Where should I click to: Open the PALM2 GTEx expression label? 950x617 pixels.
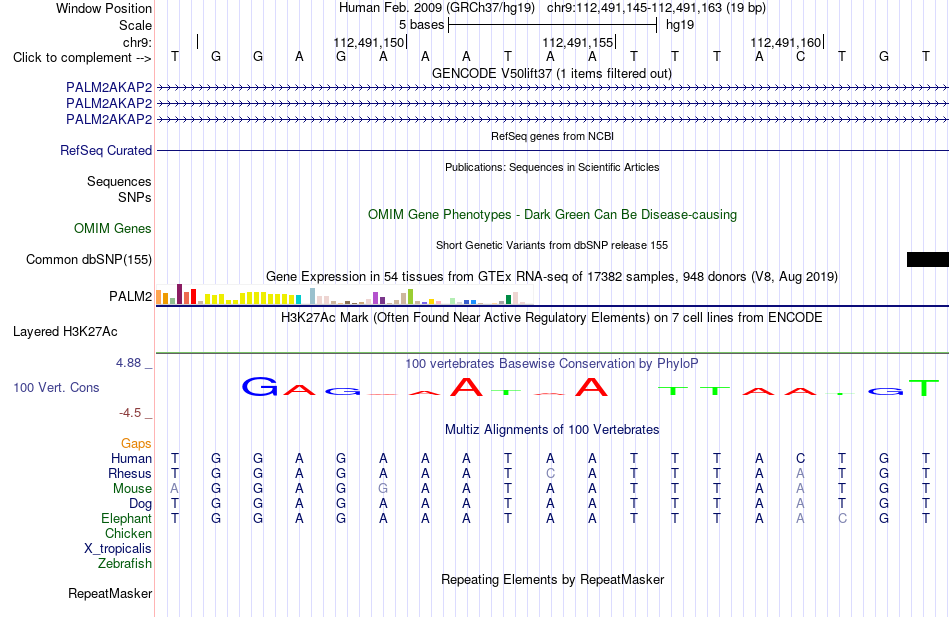(130, 296)
